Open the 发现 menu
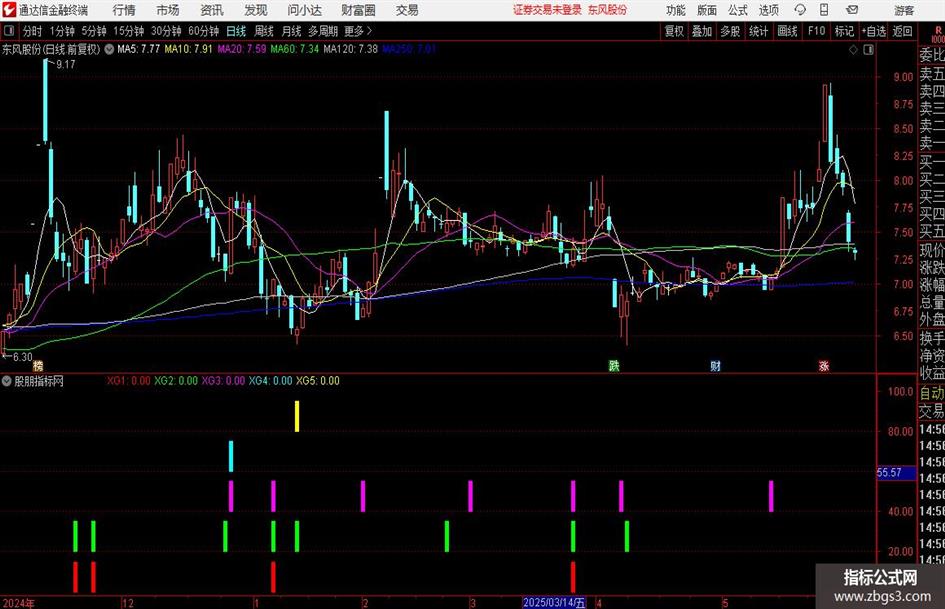Image resolution: width=945 pixels, height=609 pixels. [256, 10]
